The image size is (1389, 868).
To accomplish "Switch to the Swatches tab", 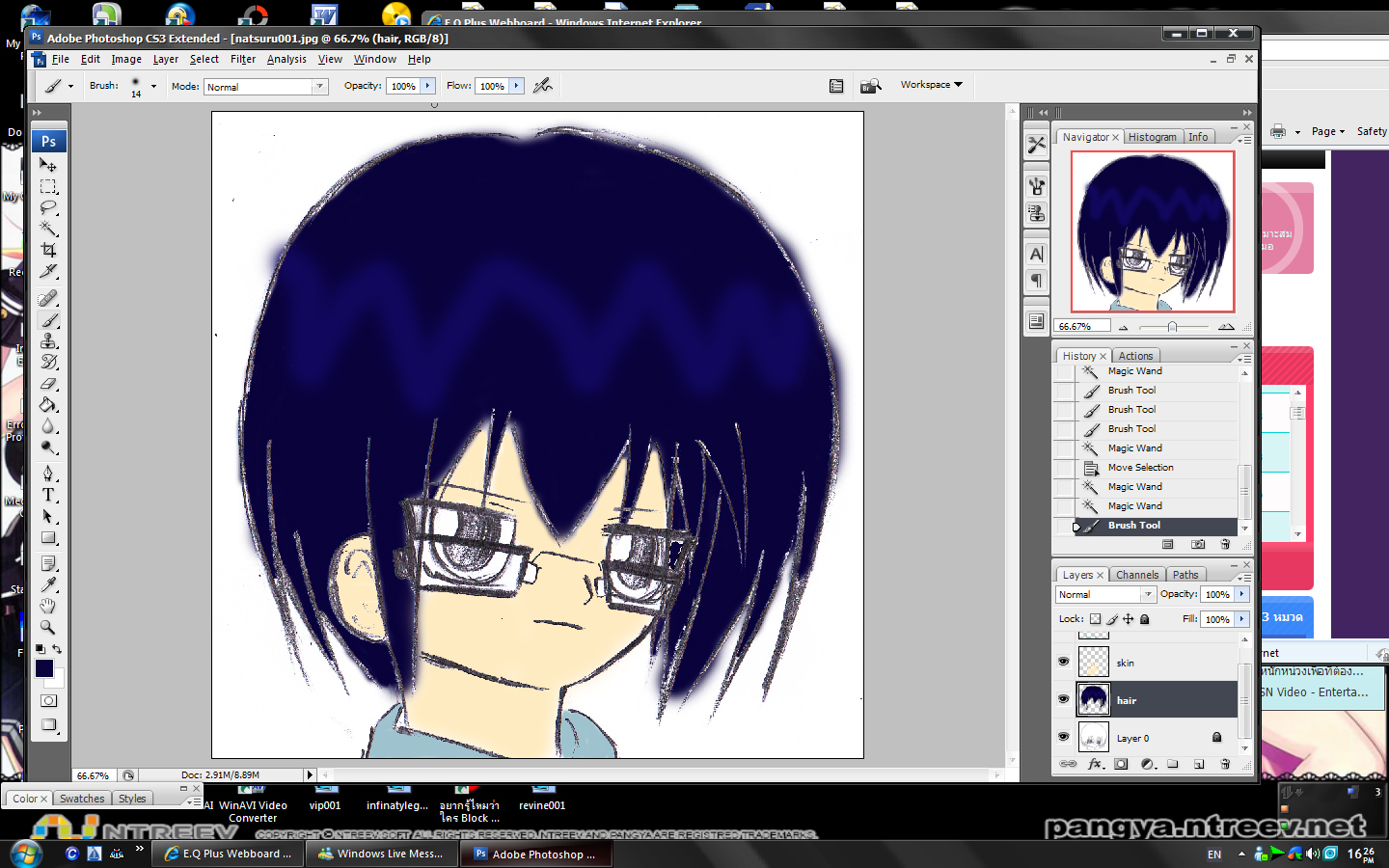I will tap(82, 799).
